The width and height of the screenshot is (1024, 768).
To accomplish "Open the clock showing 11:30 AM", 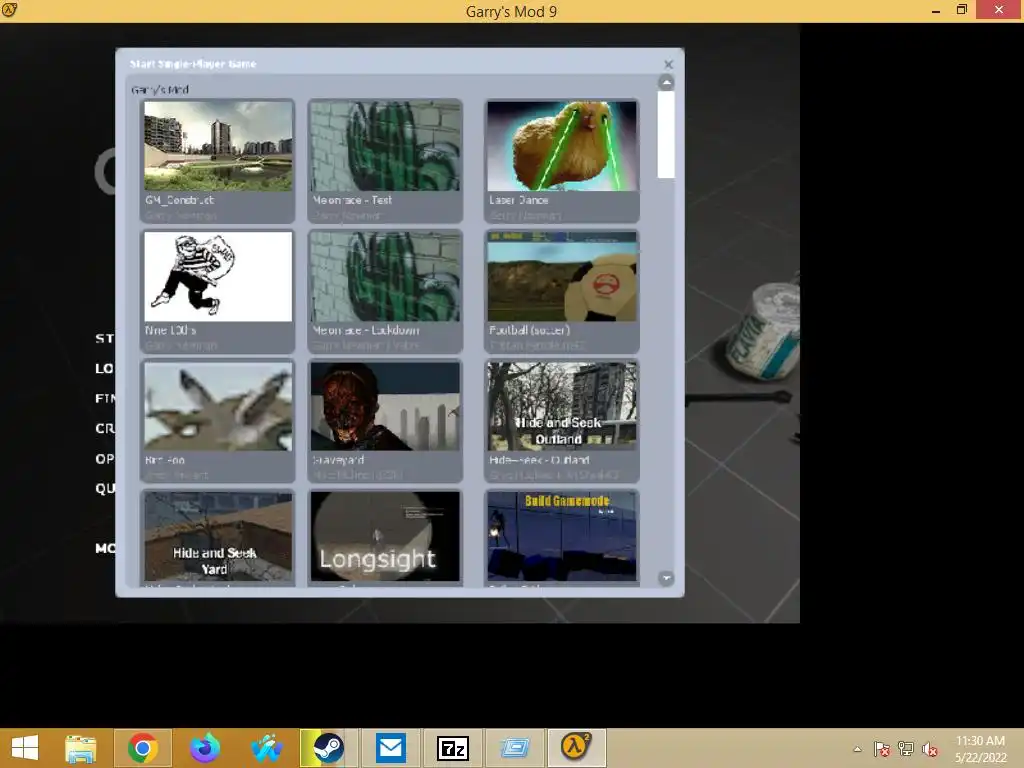I will coord(980,749).
